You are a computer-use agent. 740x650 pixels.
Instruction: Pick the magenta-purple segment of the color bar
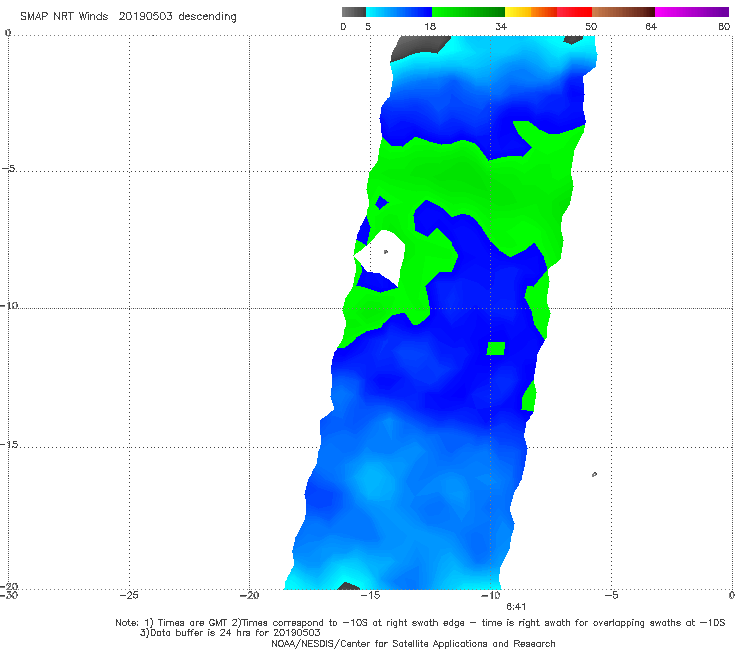coord(692,12)
